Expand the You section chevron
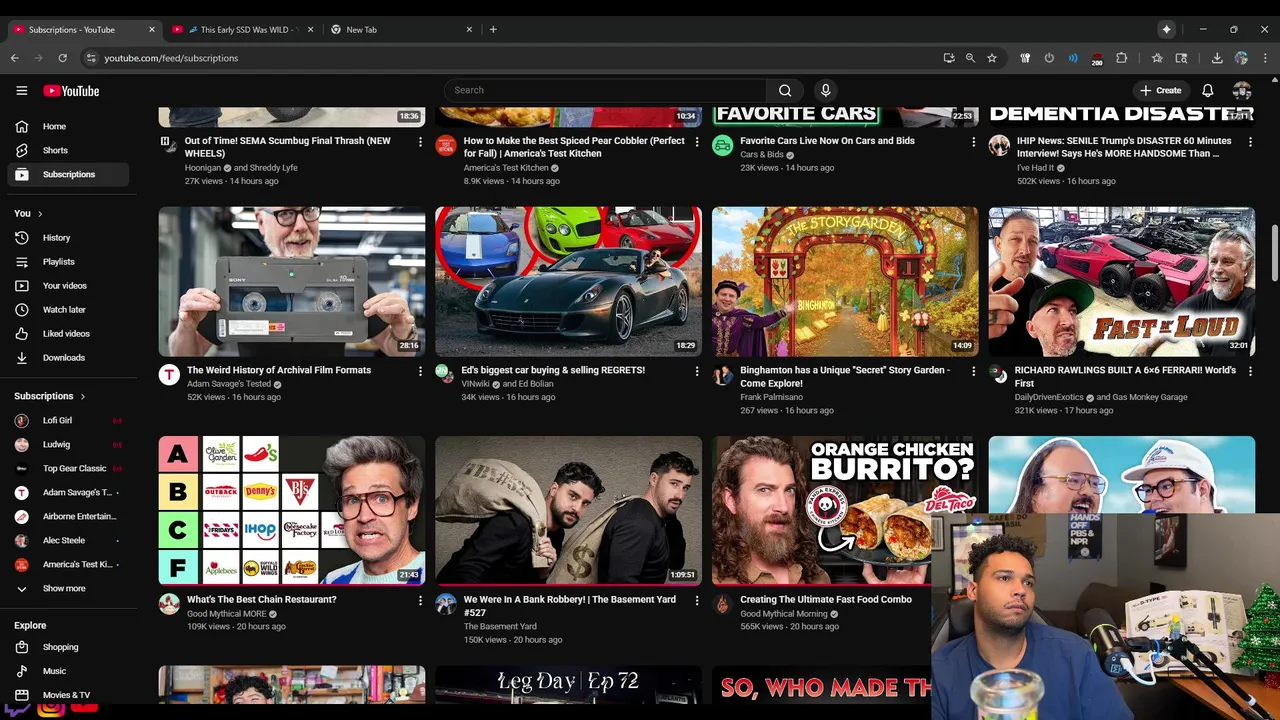Screen dimensions: 1280x720 (40, 213)
